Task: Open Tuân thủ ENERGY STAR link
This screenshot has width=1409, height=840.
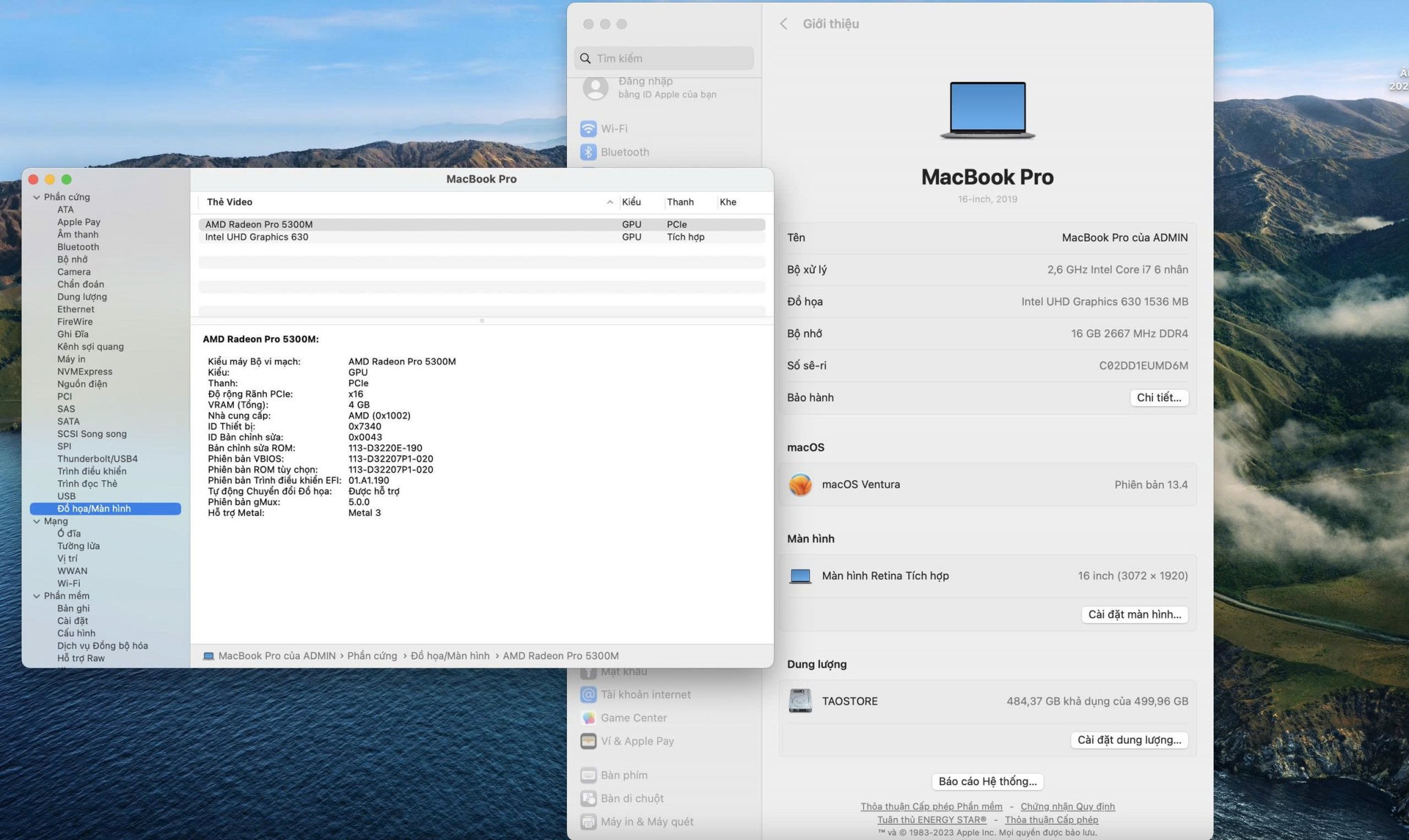Action: click(x=932, y=820)
